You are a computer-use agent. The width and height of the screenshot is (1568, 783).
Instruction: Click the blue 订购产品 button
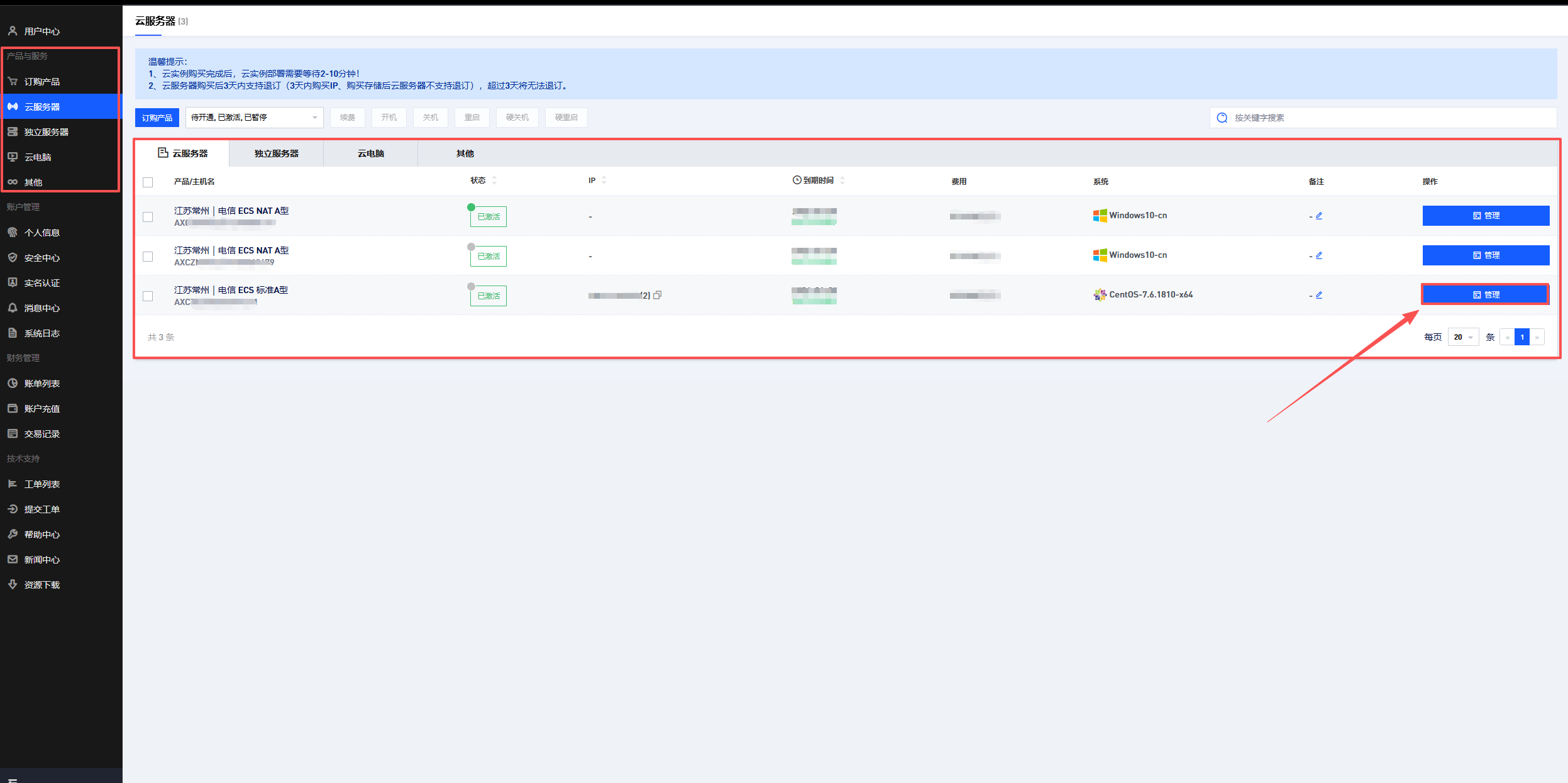point(157,118)
